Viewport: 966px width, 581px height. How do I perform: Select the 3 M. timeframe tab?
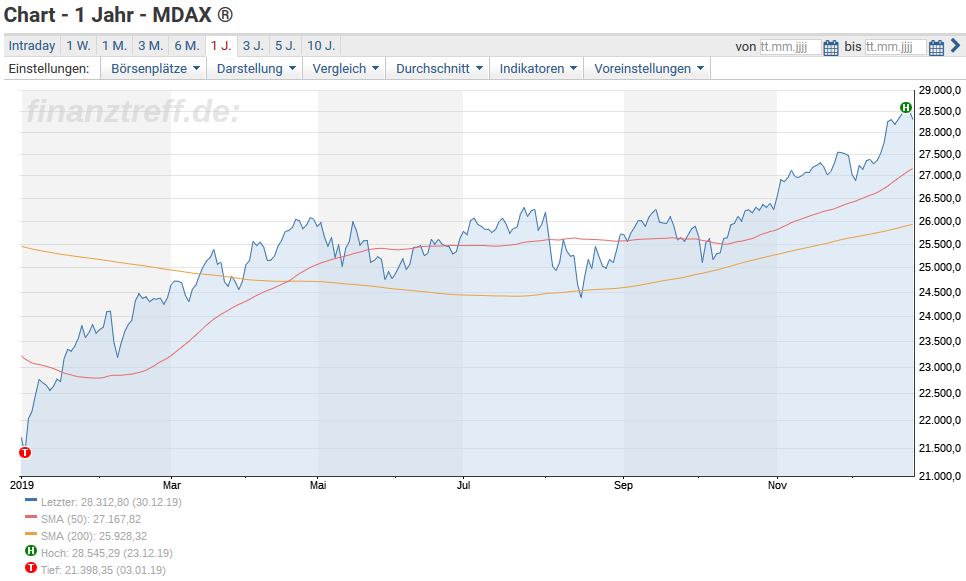150,46
